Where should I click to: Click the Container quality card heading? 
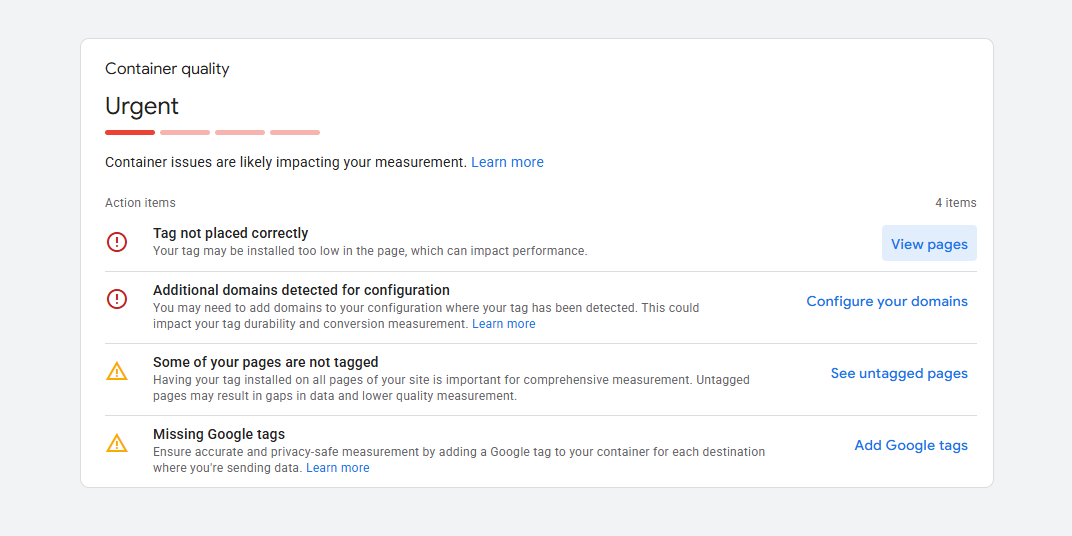point(168,69)
